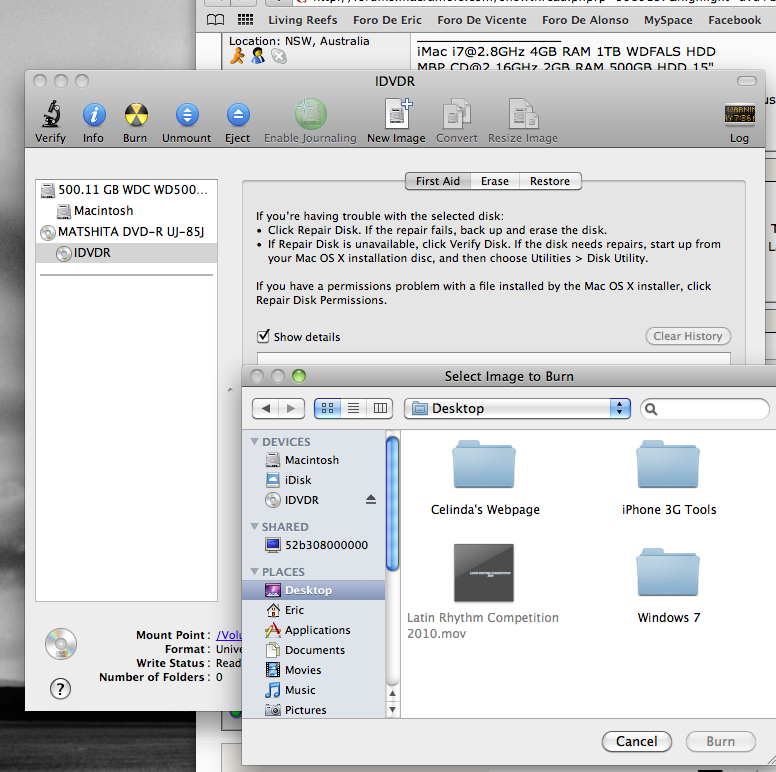Viewport: 776px width, 772px height.
Task: Switch dialog to list view
Action: click(x=353, y=408)
